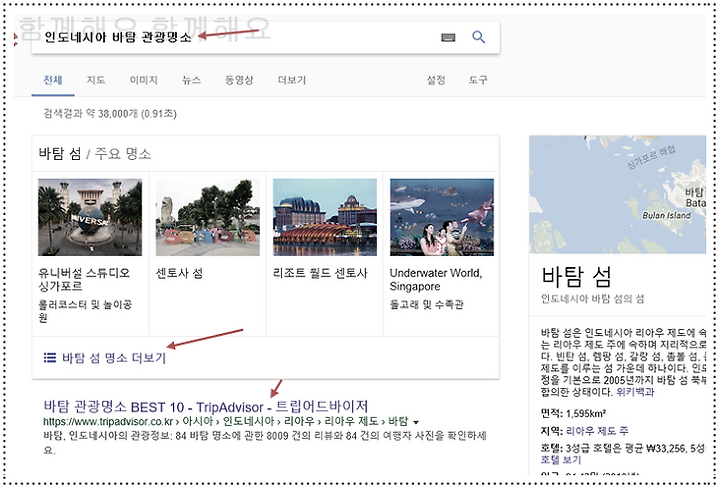Click the TripAdvisor result snippet text
Image resolution: width=720 pixels, height=489 pixels.
pos(265,442)
